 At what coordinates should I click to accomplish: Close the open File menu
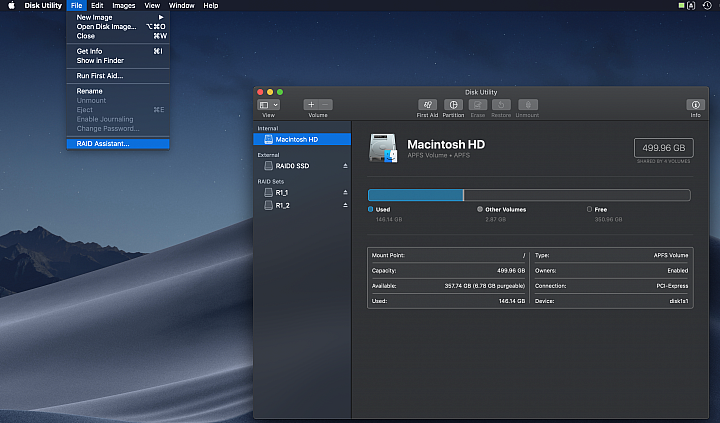click(76, 6)
